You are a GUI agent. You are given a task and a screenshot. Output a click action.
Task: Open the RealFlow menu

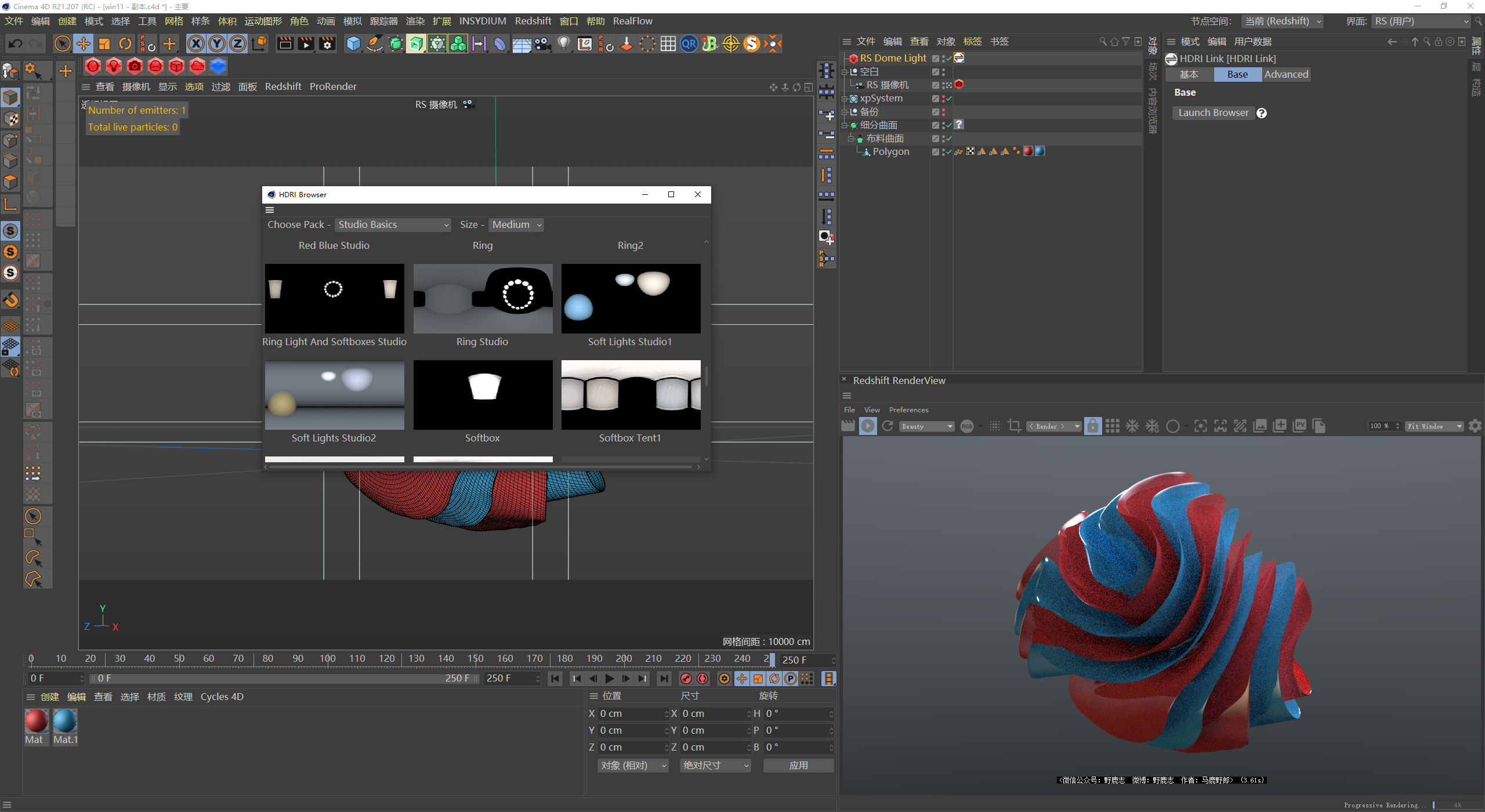(632, 21)
